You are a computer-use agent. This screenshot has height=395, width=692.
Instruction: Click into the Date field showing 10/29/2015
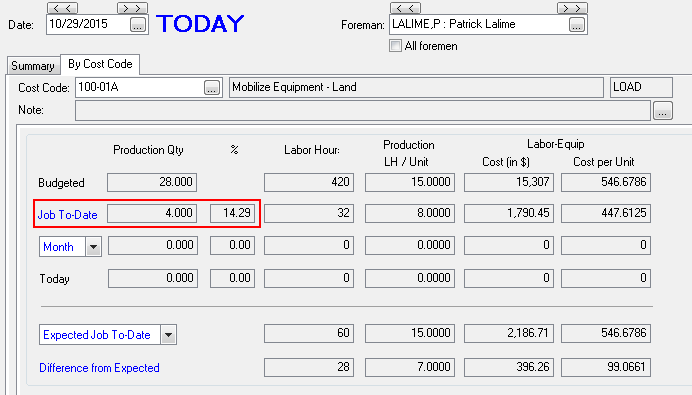[88, 24]
